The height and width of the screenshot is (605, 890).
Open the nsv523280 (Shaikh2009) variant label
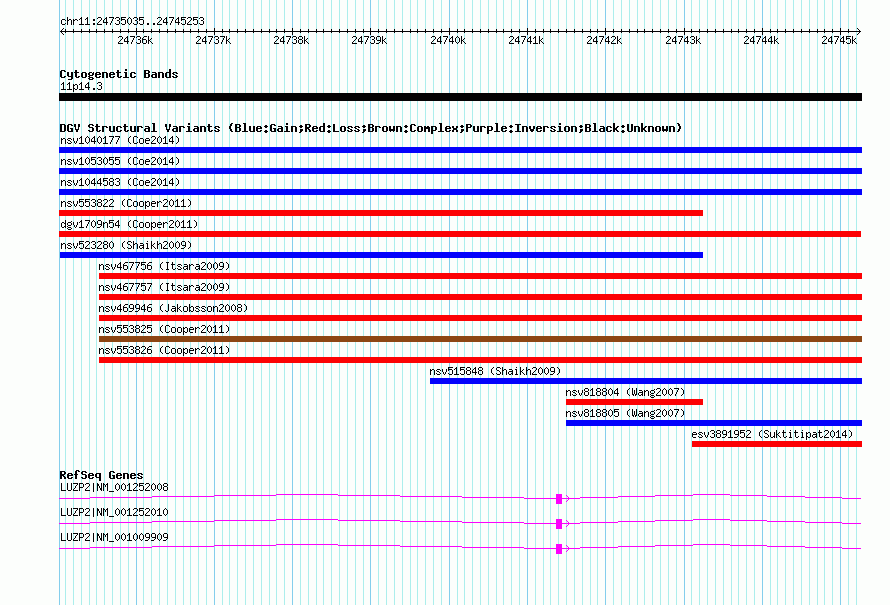coord(126,245)
